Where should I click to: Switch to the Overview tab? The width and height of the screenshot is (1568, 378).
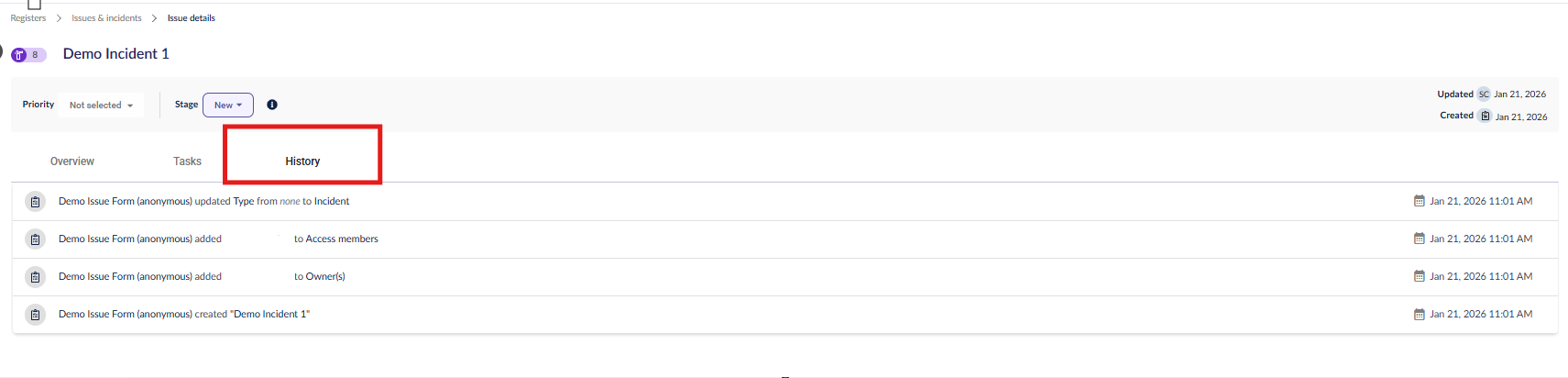point(72,161)
